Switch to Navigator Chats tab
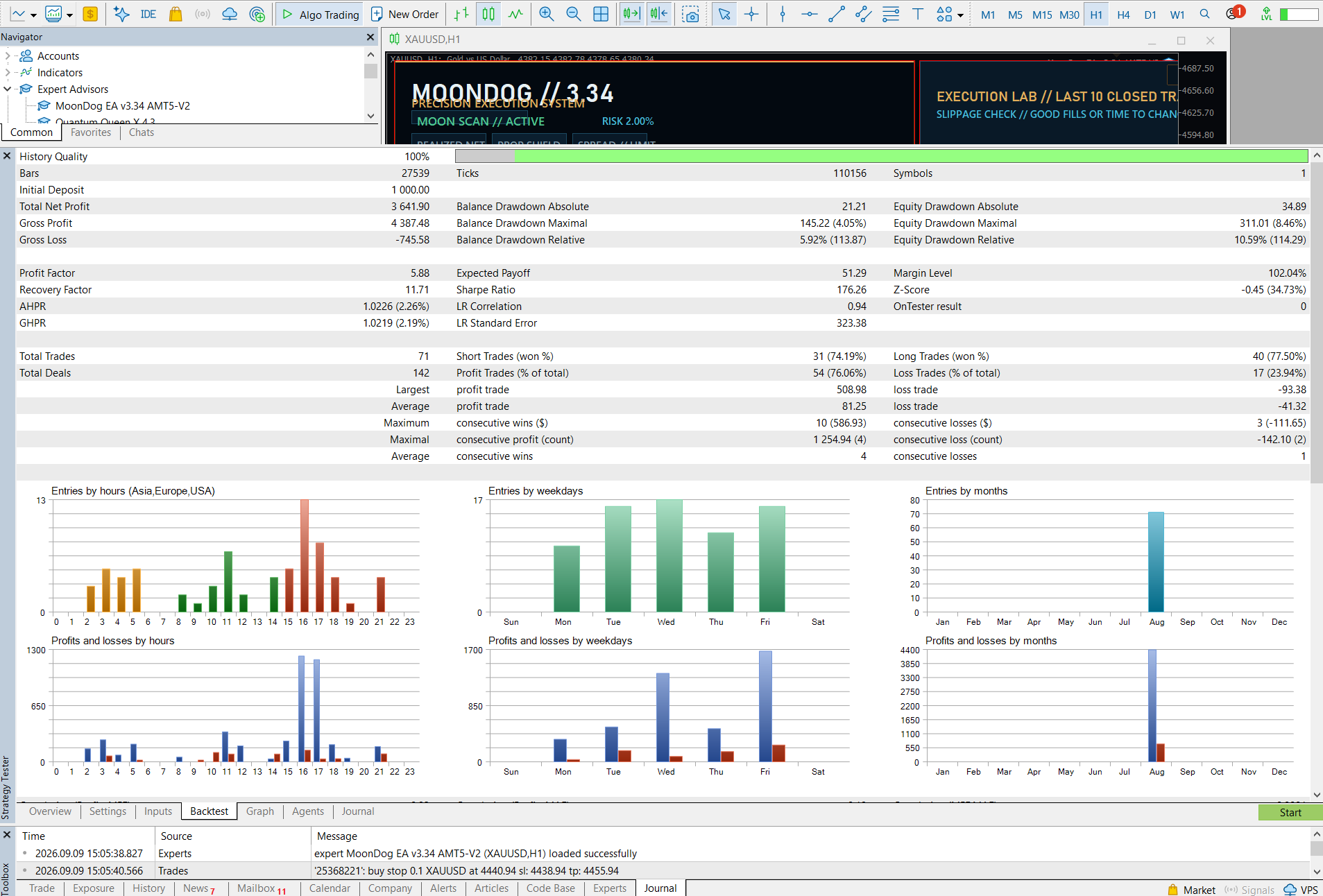This screenshot has width=1323, height=896. (142, 132)
